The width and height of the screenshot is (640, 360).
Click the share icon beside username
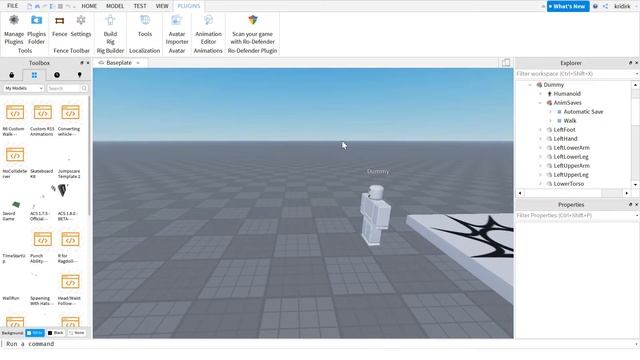click(605, 6)
